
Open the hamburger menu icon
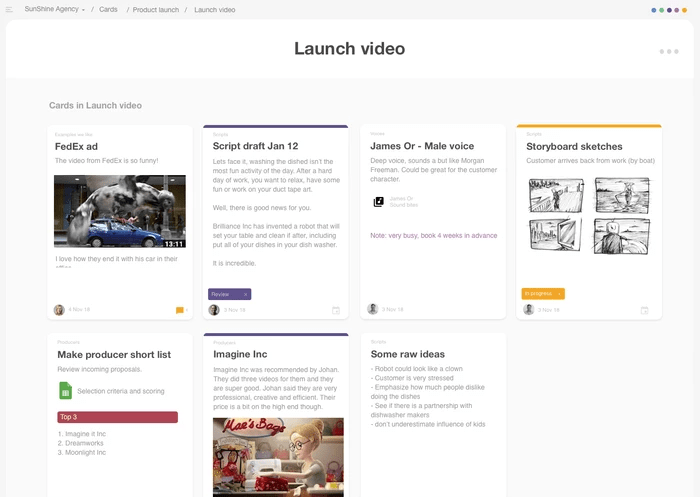pyautogui.click(x=10, y=9)
